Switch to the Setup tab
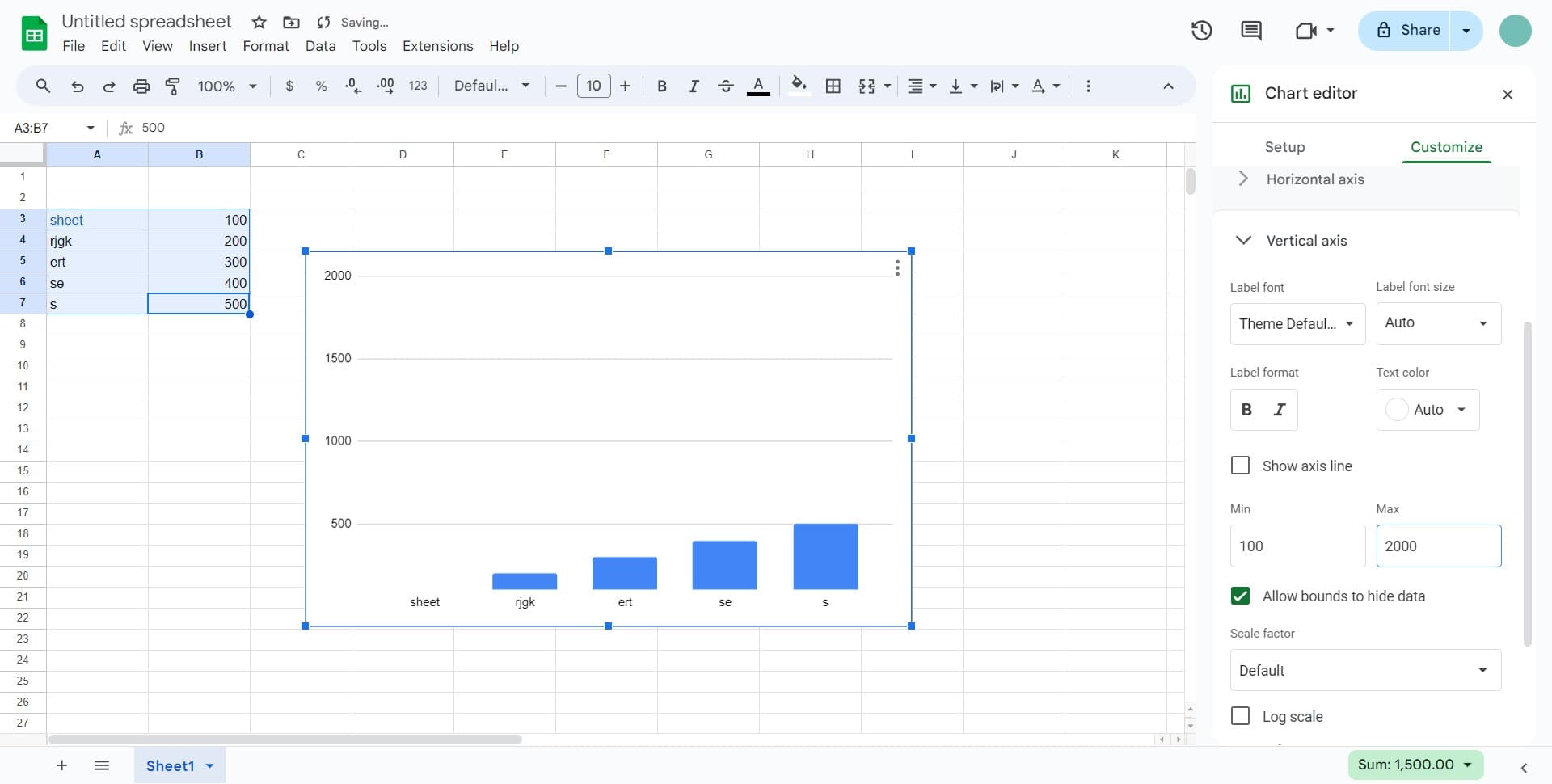 [x=1284, y=147]
